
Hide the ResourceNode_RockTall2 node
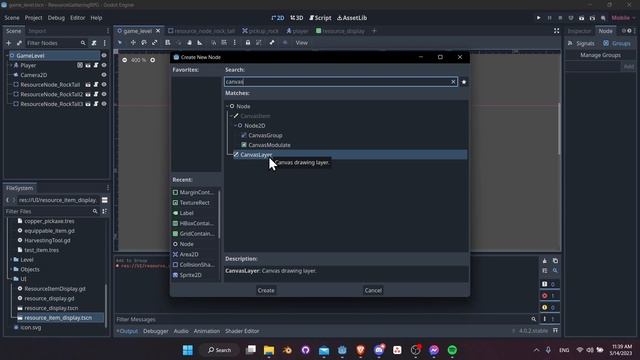tap(104, 94)
